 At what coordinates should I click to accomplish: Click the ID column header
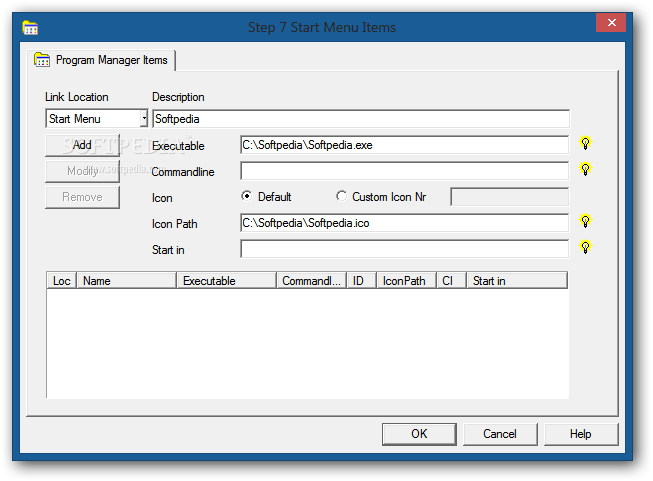tap(361, 281)
